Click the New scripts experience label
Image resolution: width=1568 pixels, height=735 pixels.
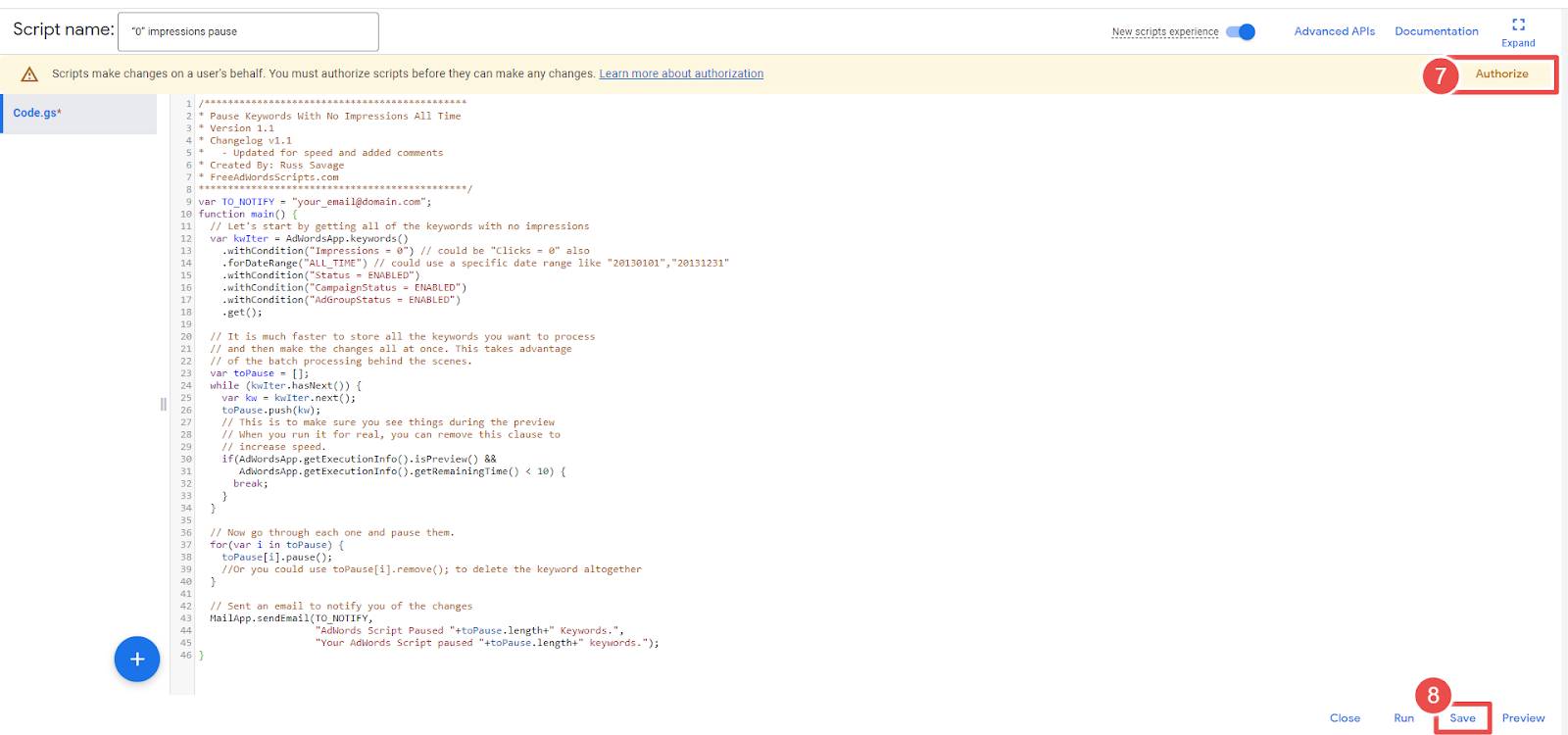coord(1165,32)
